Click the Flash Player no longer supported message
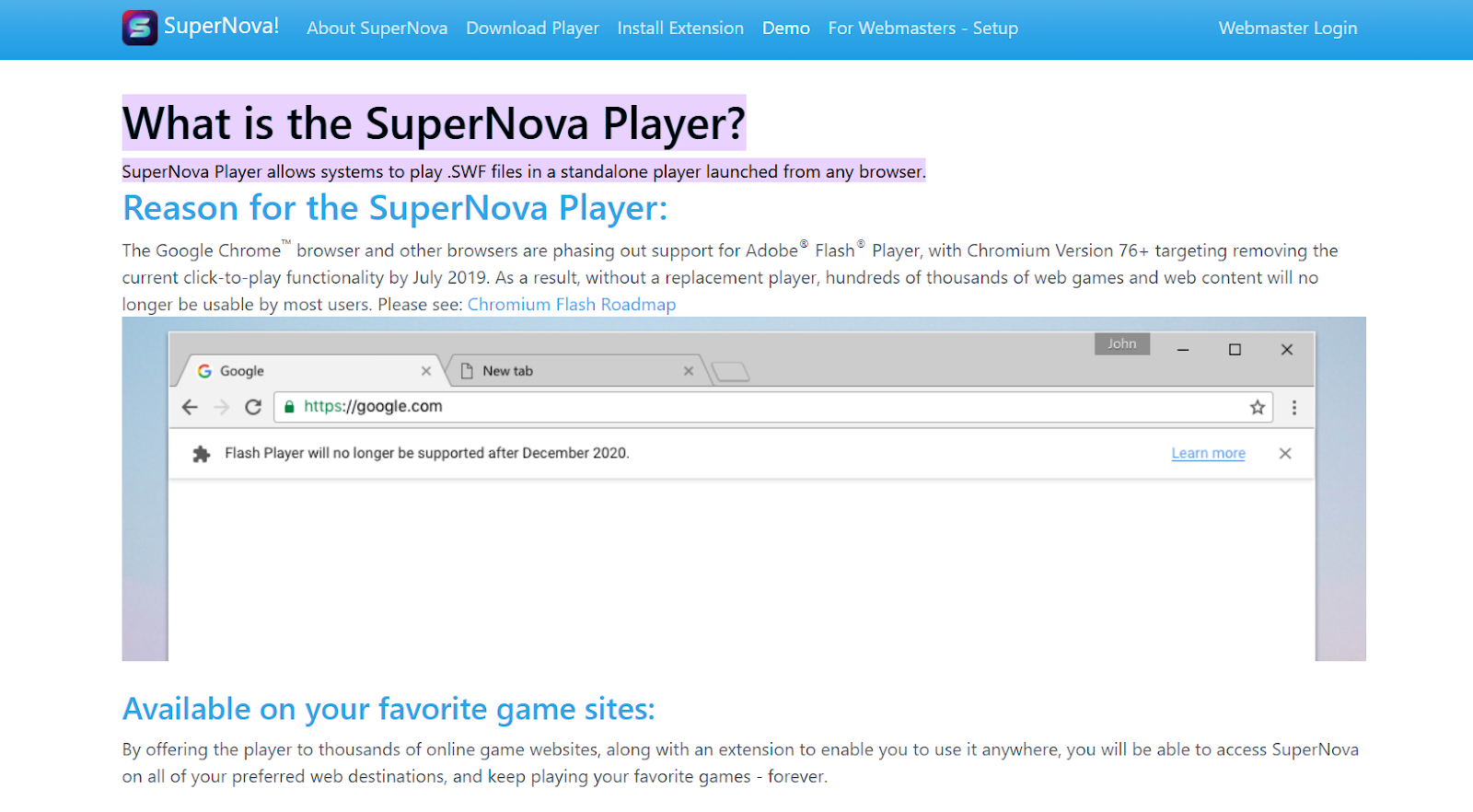 tap(427, 453)
